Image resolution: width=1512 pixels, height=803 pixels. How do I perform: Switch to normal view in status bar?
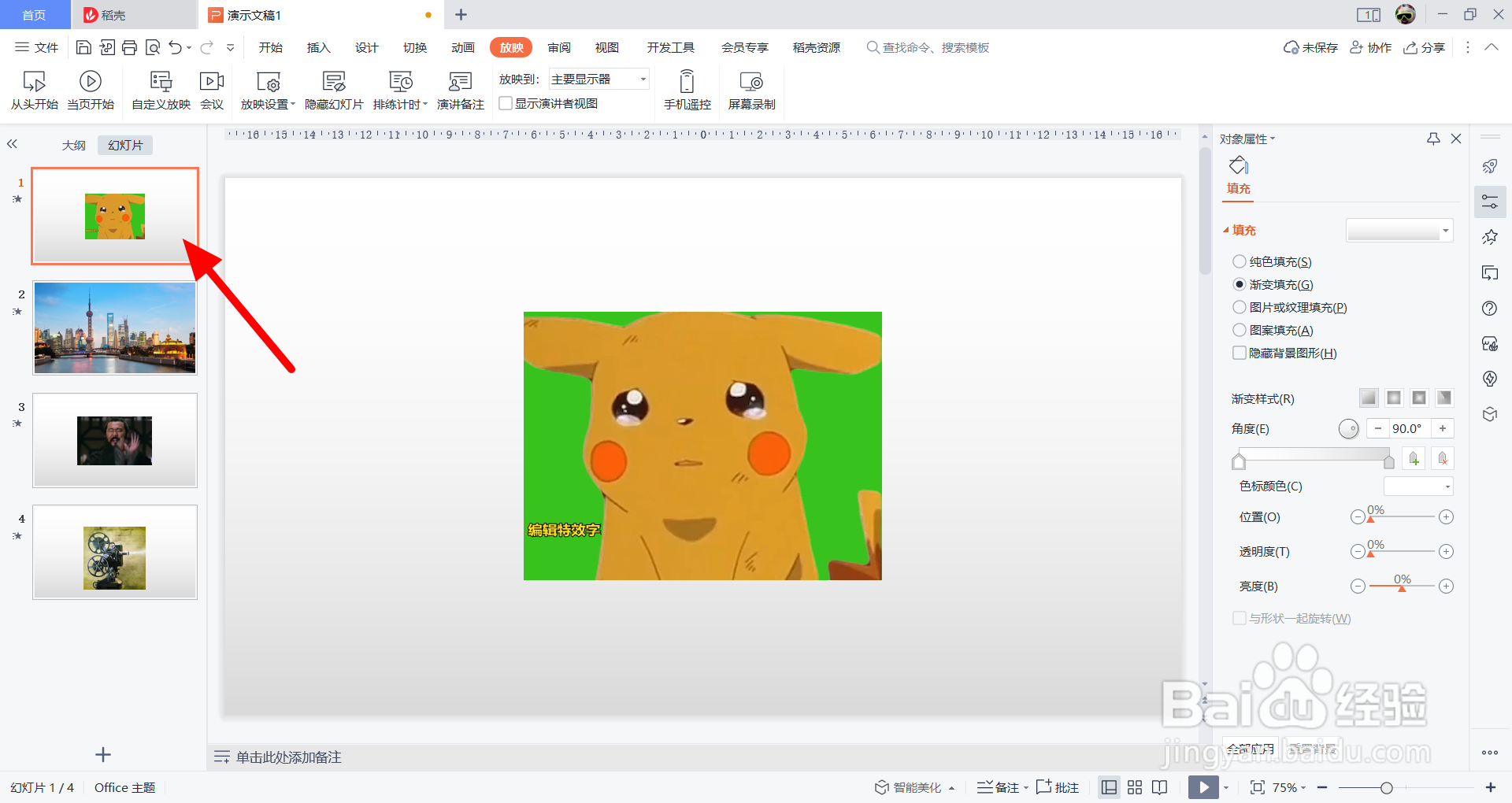click(x=1109, y=787)
